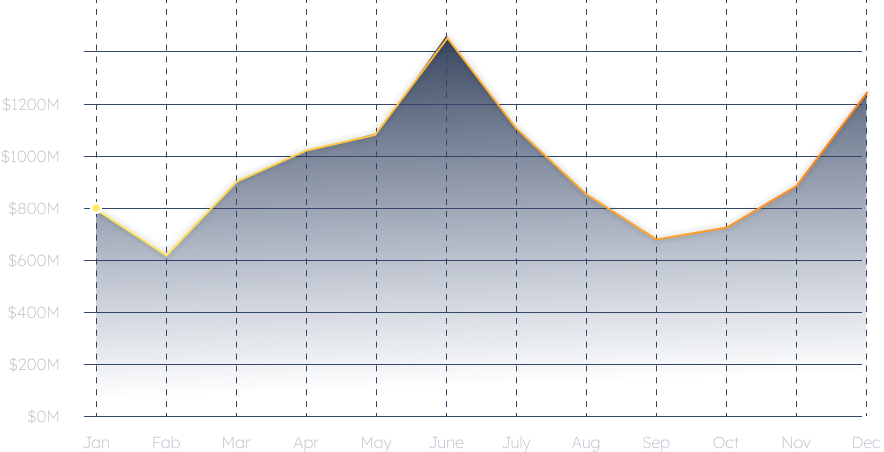Viewport: 884px width, 452px height.
Task: Click the May month label
Action: (x=376, y=443)
